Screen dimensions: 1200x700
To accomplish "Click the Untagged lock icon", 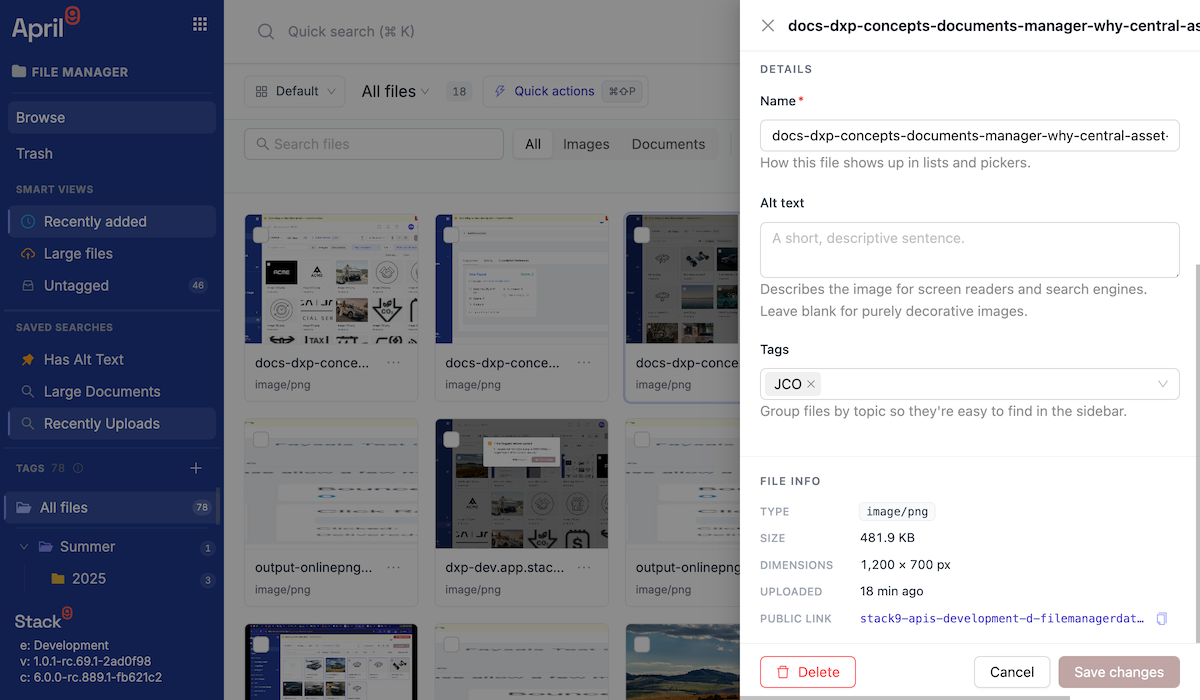I will (x=28, y=285).
